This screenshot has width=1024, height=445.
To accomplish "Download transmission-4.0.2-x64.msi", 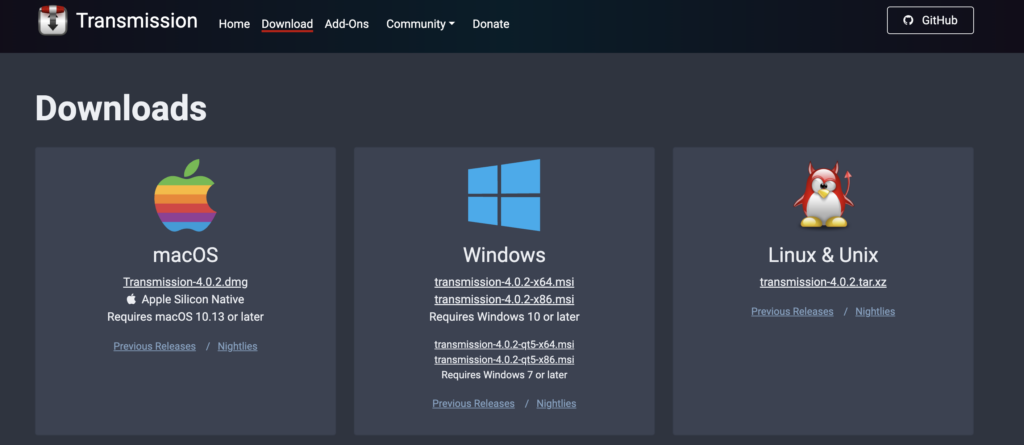I will pos(504,282).
